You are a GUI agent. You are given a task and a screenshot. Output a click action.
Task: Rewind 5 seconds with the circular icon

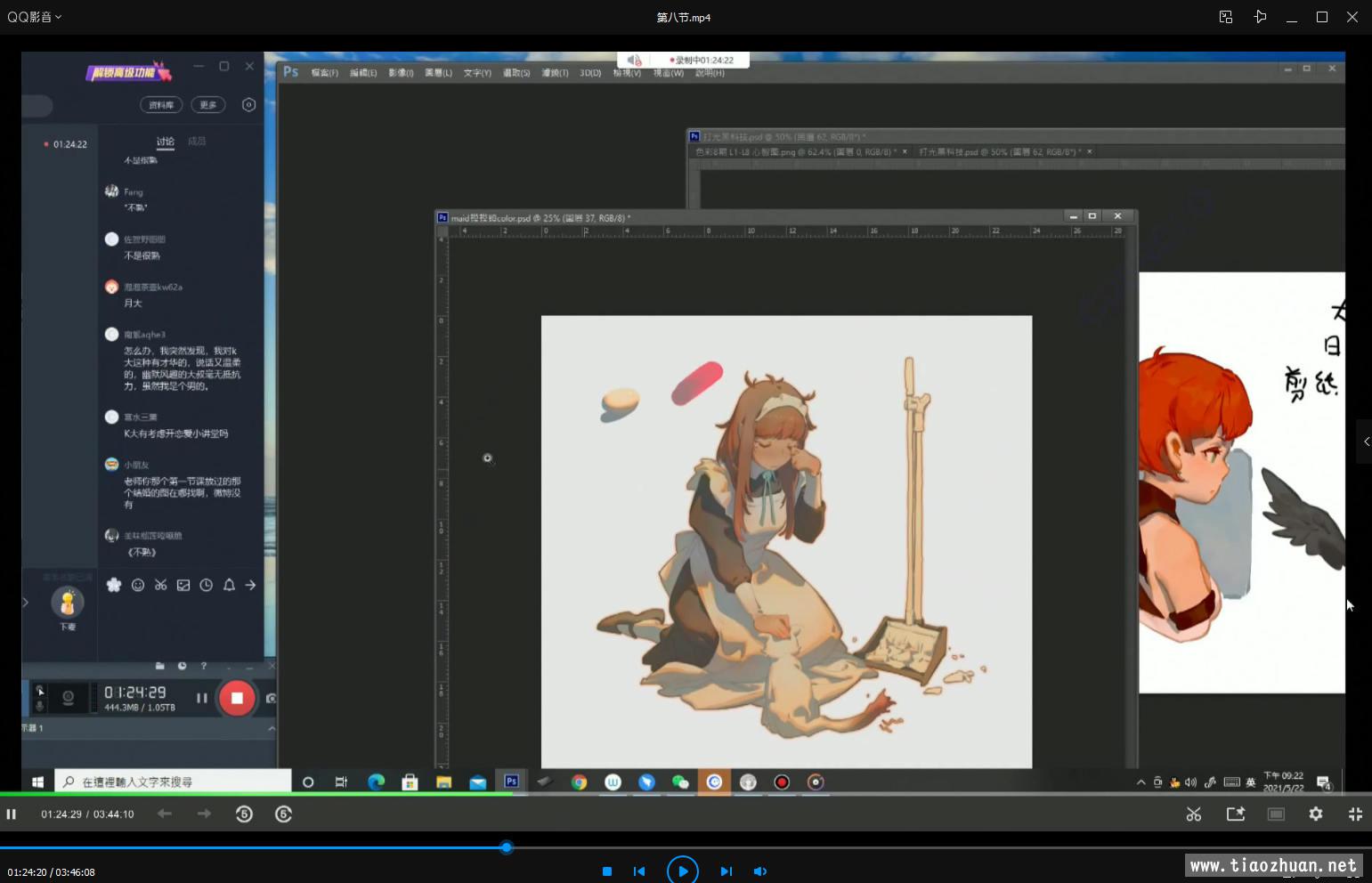244,814
